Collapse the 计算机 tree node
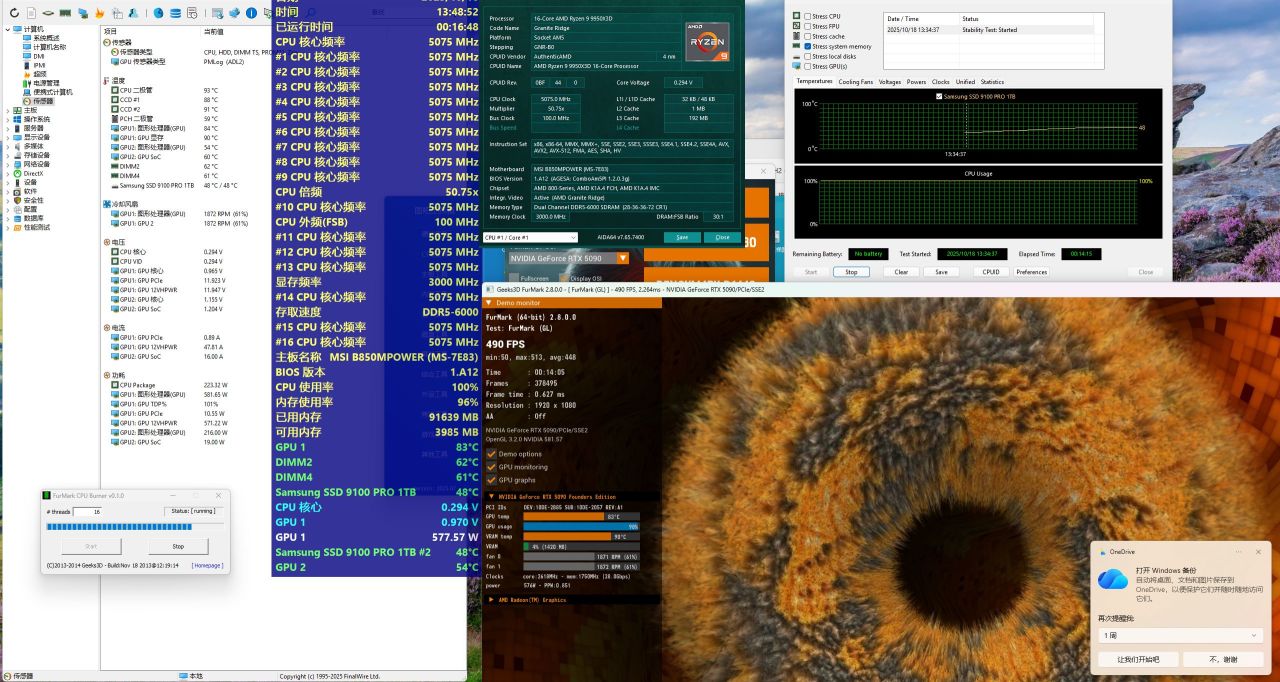This screenshot has height=682, width=1280. pos(8,29)
